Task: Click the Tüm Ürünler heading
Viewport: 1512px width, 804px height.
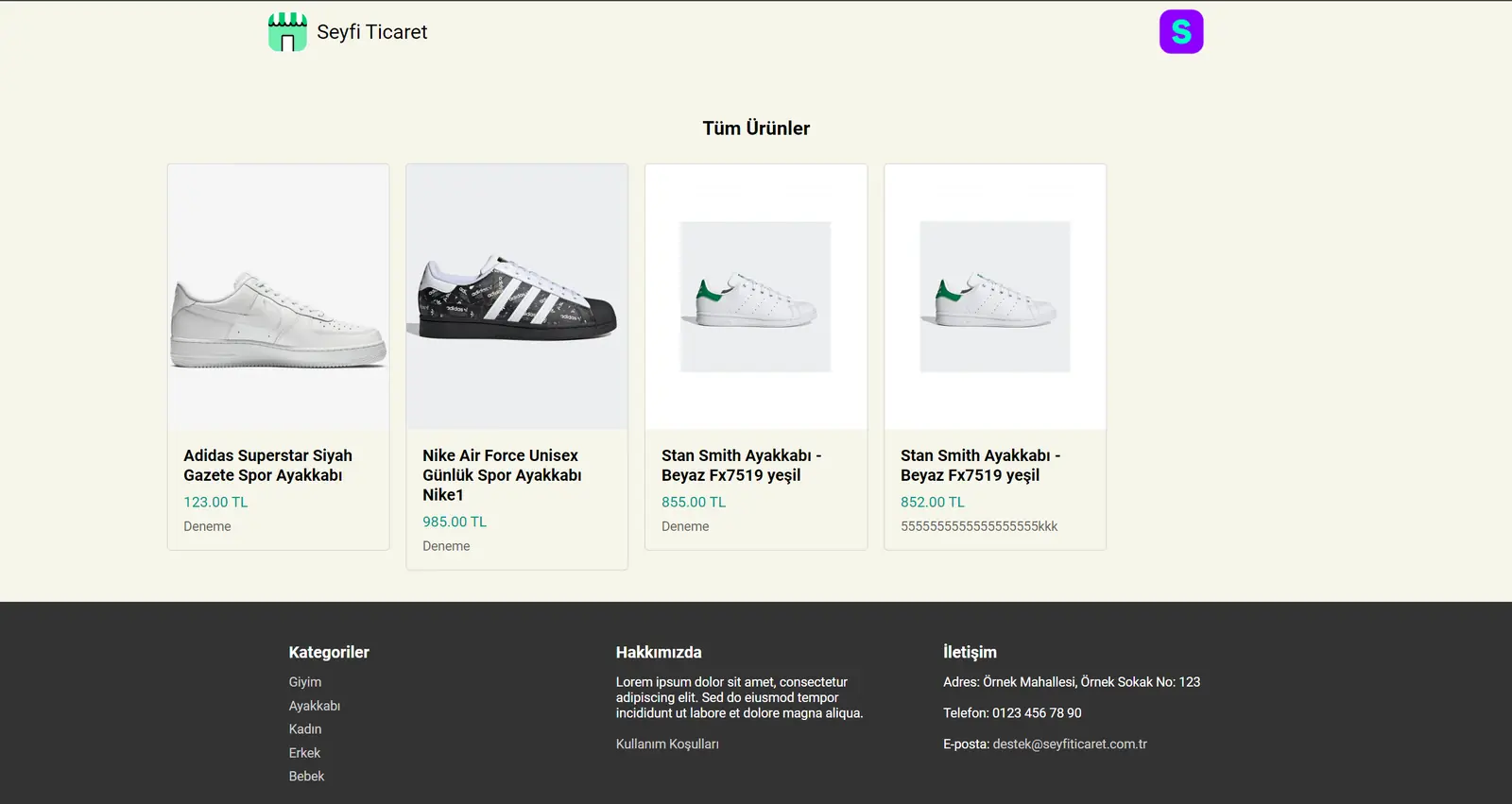Action: [756, 128]
